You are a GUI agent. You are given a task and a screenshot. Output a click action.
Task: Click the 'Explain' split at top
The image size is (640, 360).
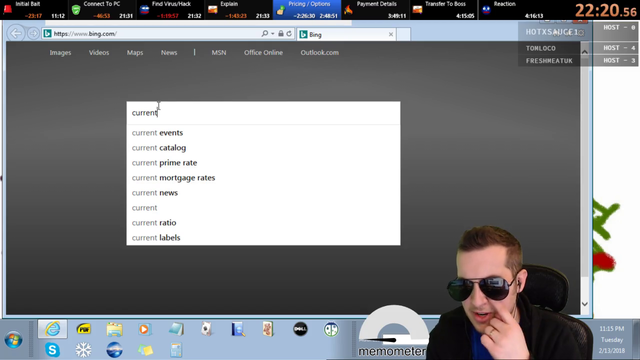[x=238, y=10]
